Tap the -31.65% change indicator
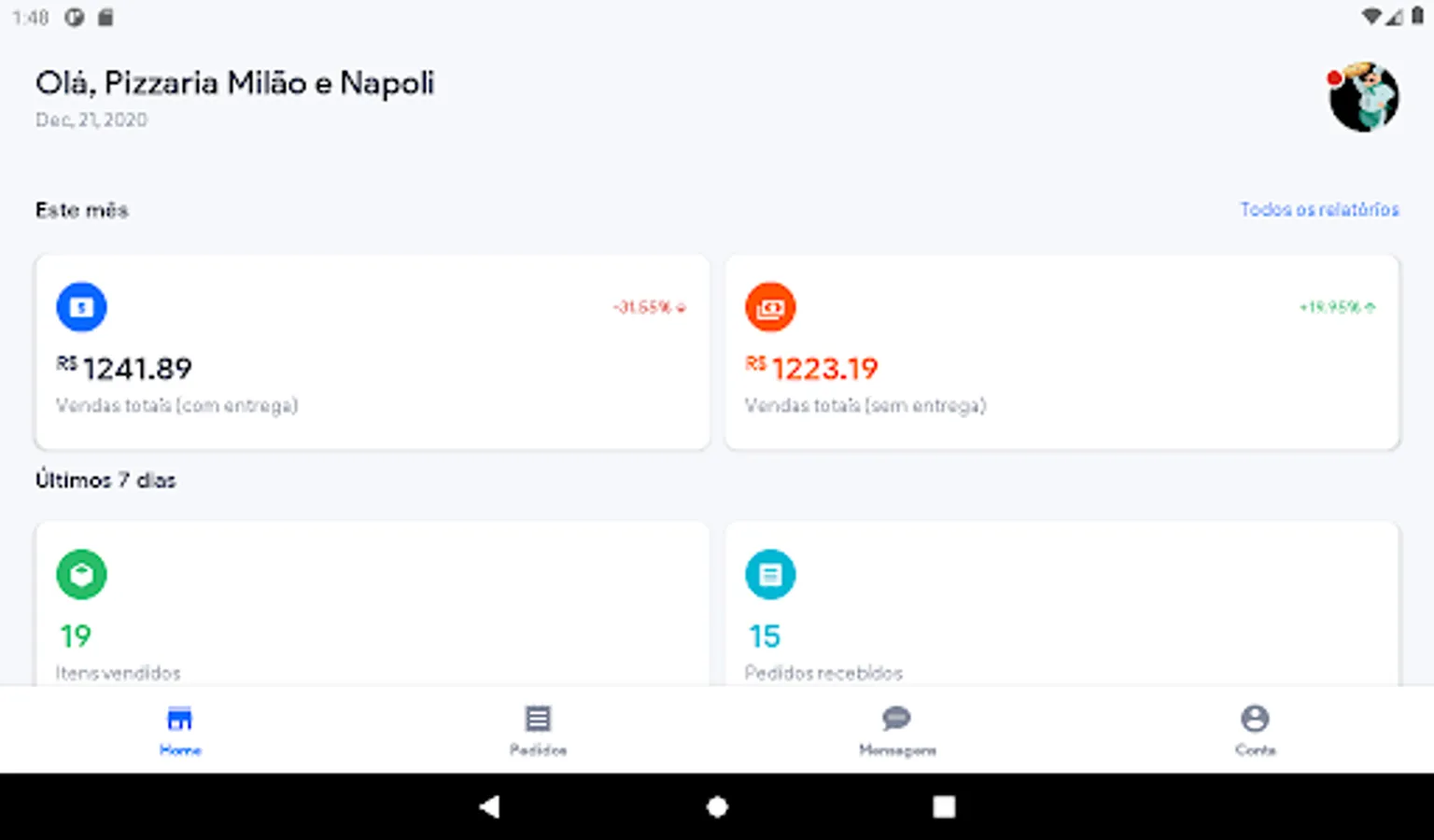This screenshot has width=1434, height=840. tap(650, 307)
